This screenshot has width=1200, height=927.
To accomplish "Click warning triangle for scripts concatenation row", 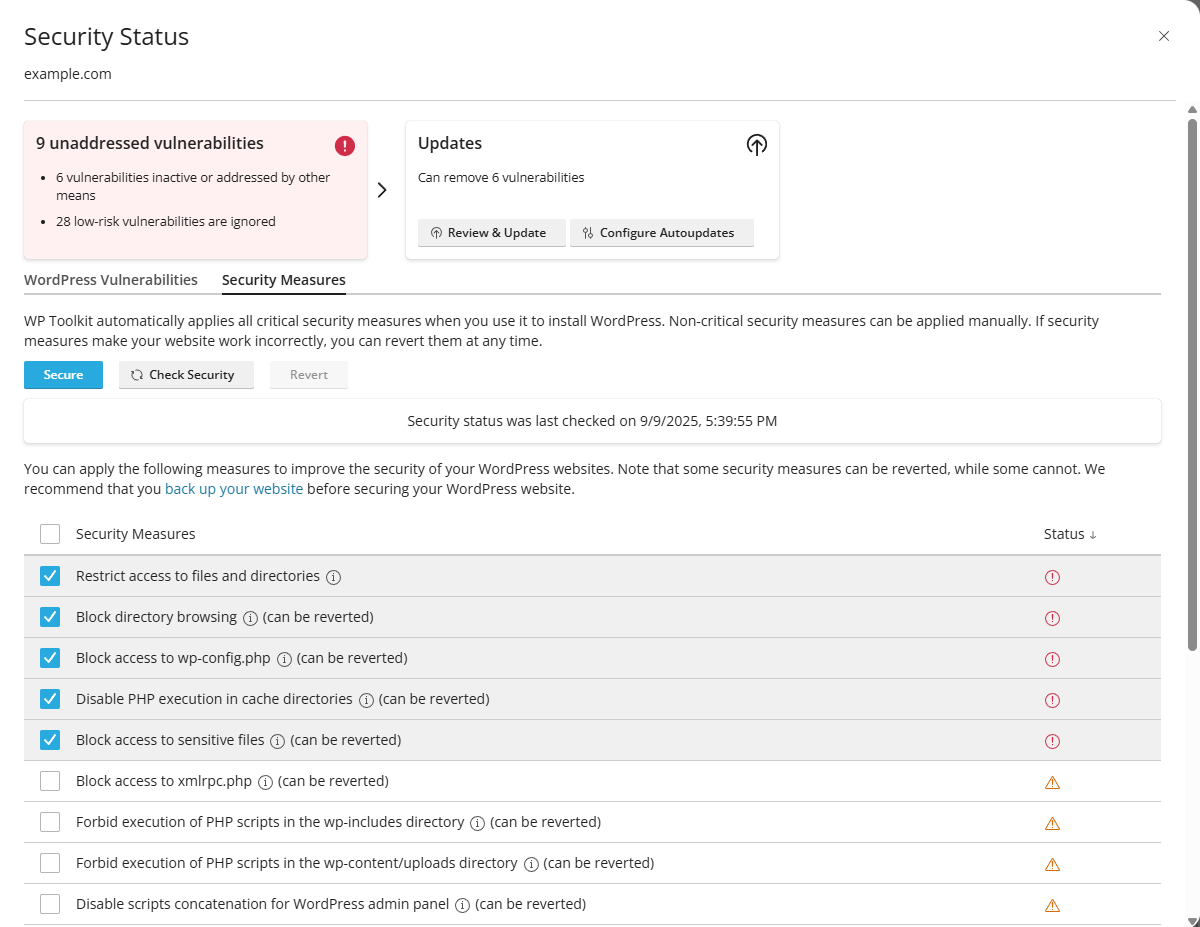I will (x=1052, y=905).
